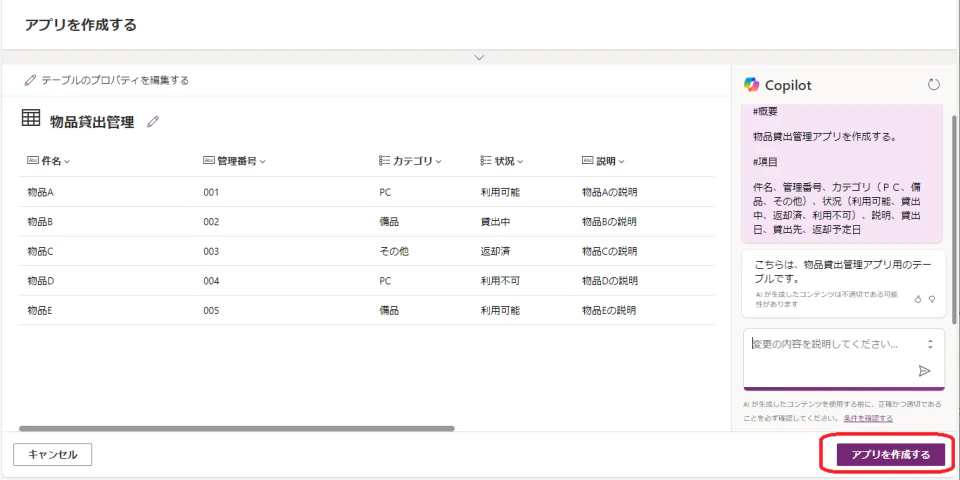Viewport: 960px width, 480px height.
Task: Select the 物品A cell
Action: (40, 192)
